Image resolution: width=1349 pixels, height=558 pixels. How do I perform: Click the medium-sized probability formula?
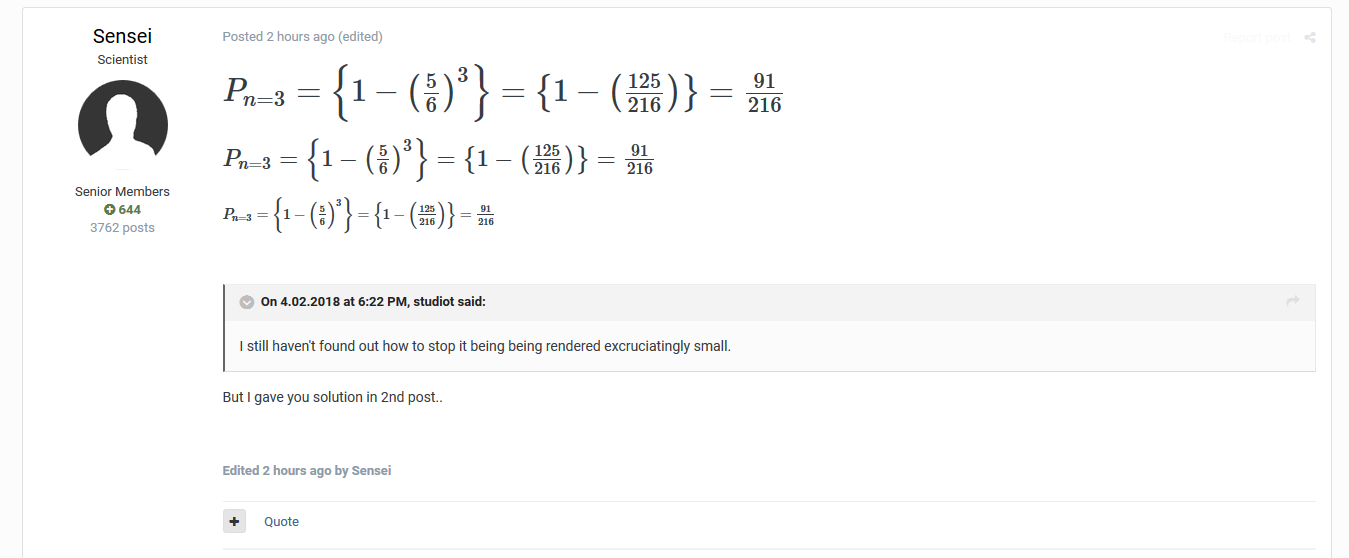438,159
